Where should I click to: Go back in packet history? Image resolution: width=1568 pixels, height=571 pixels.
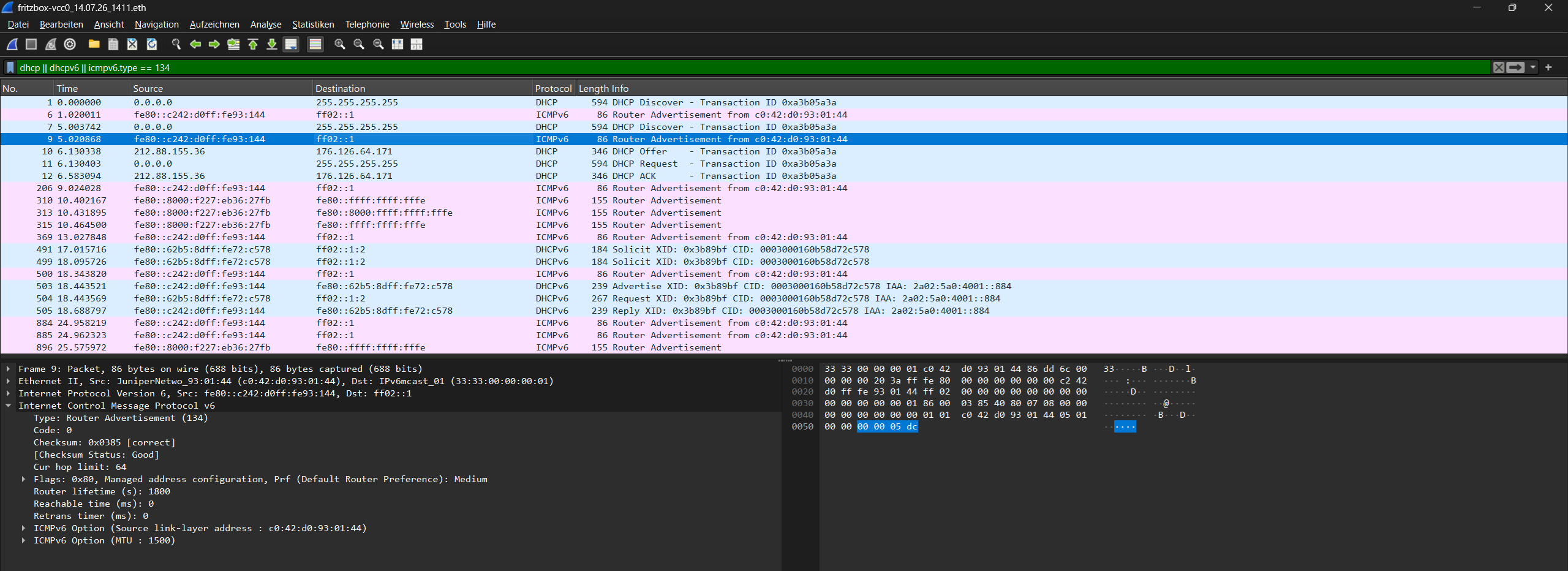coord(195,44)
